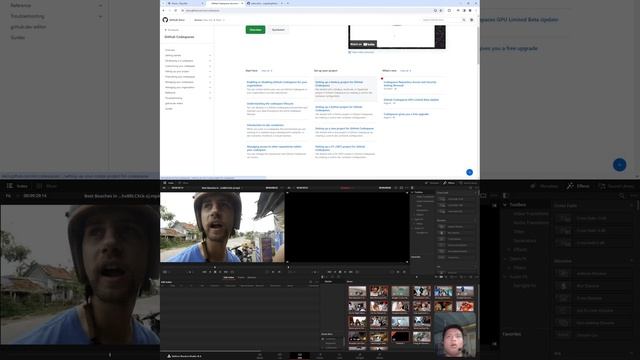Switch to the Media page in DaVinci Resolve
Screen dimensions: 640x360
[260, 356]
